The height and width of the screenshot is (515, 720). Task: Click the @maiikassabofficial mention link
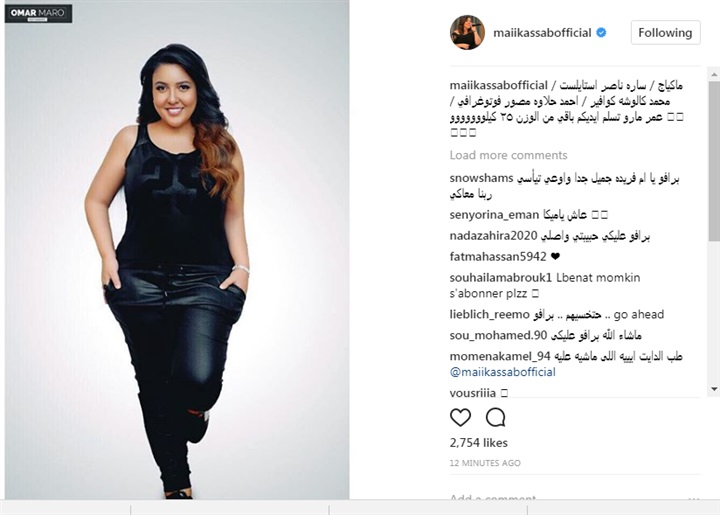(502, 372)
